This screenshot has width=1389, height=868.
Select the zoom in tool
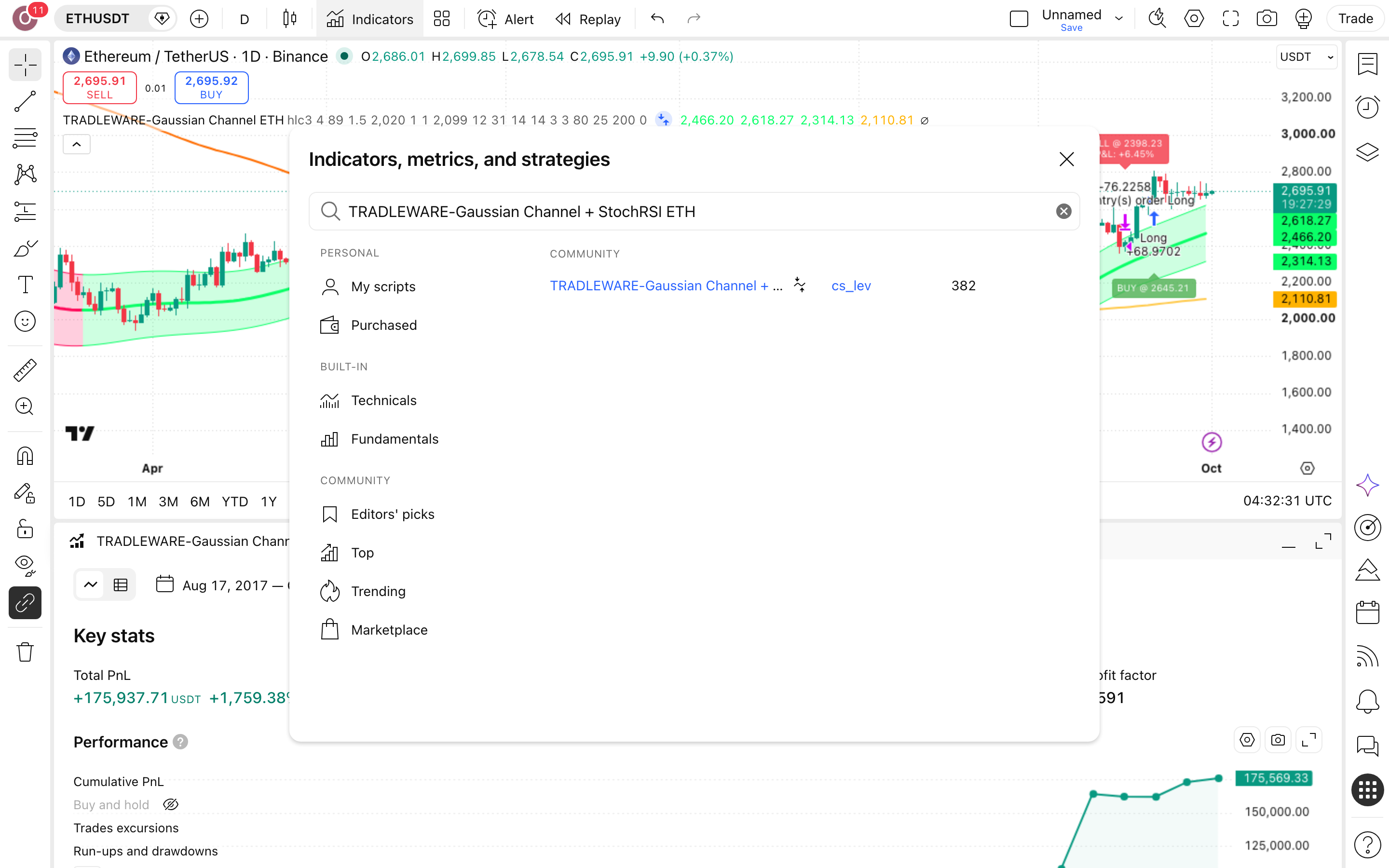(25, 407)
